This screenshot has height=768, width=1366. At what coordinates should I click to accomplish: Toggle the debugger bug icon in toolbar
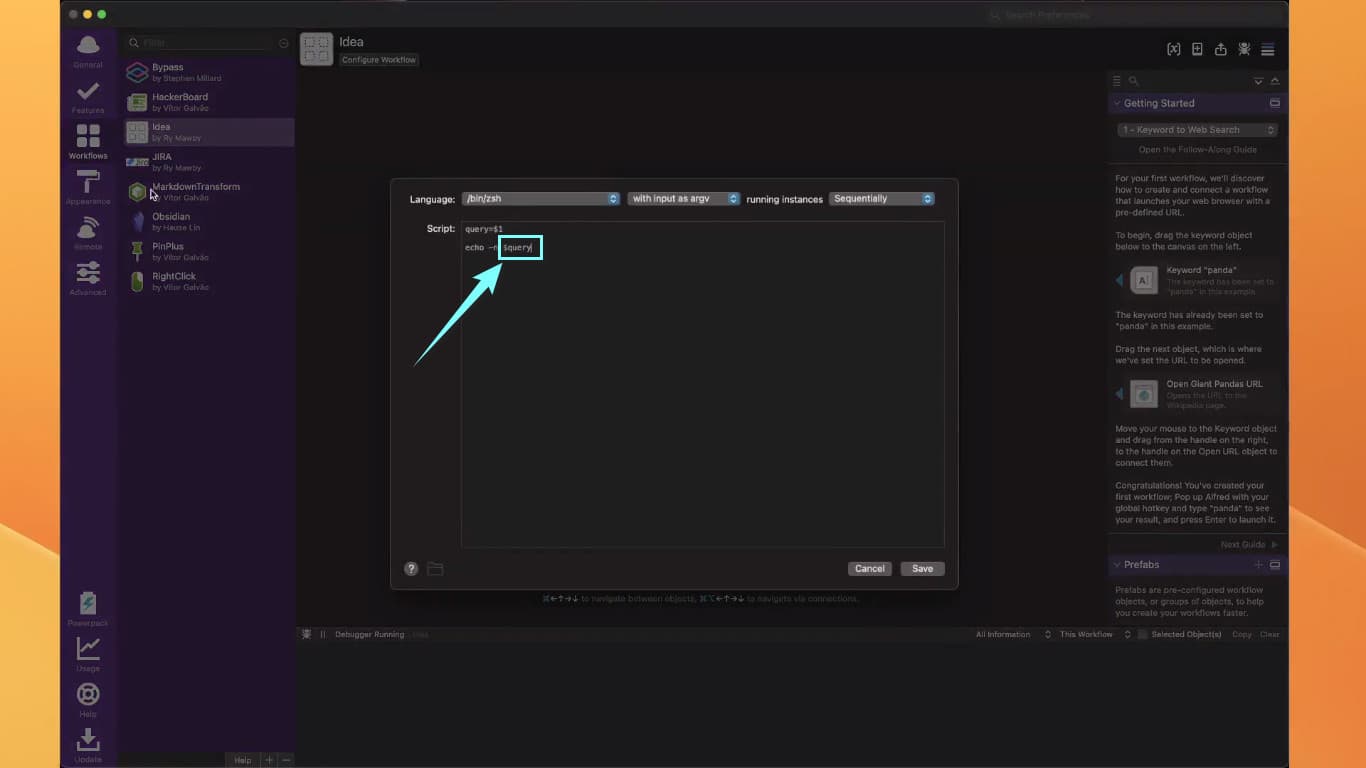point(1244,50)
